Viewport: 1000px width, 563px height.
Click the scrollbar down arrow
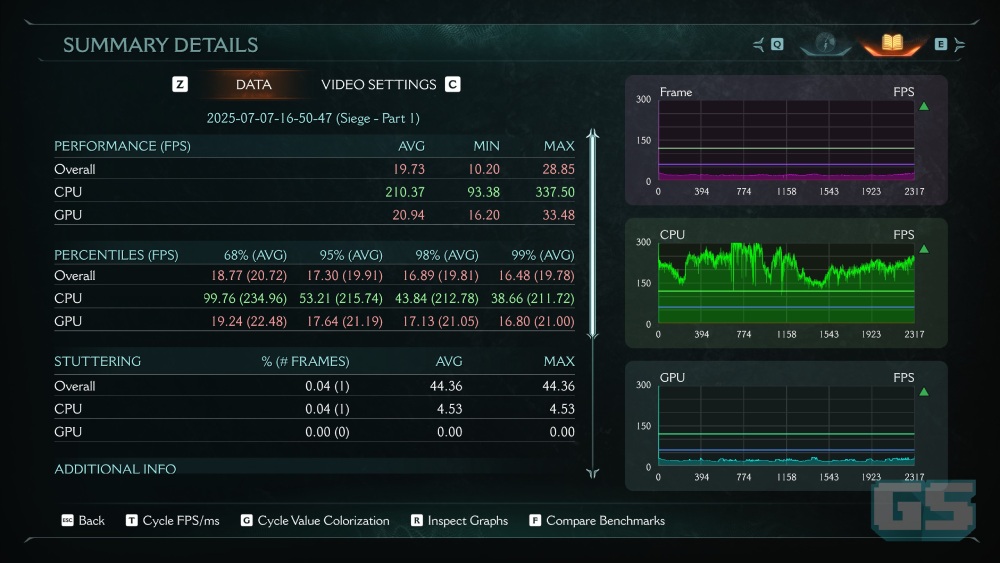[592, 472]
